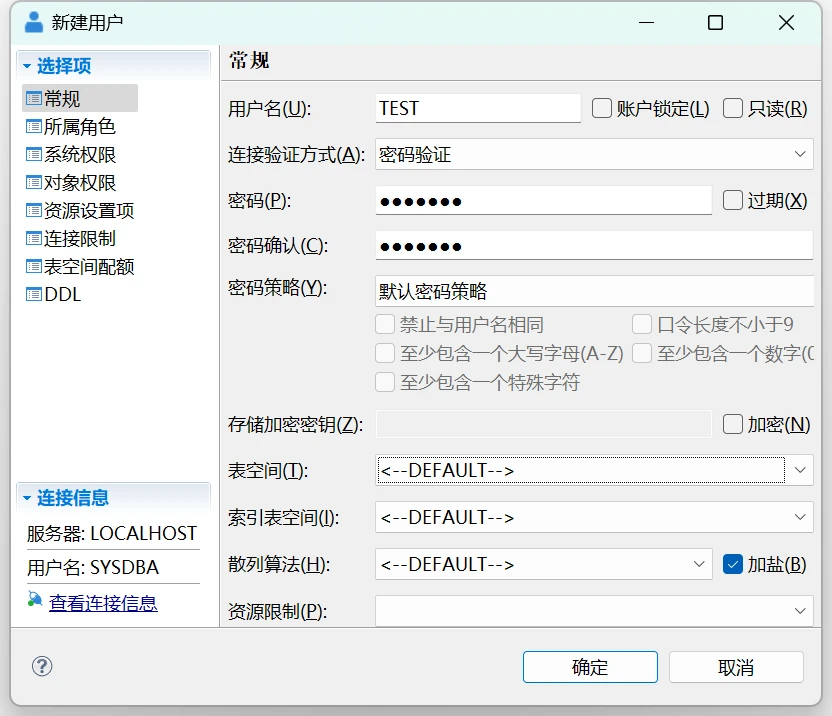Expand the 表空间 dropdown list
Viewport: 832px width, 716px height.
[800, 470]
